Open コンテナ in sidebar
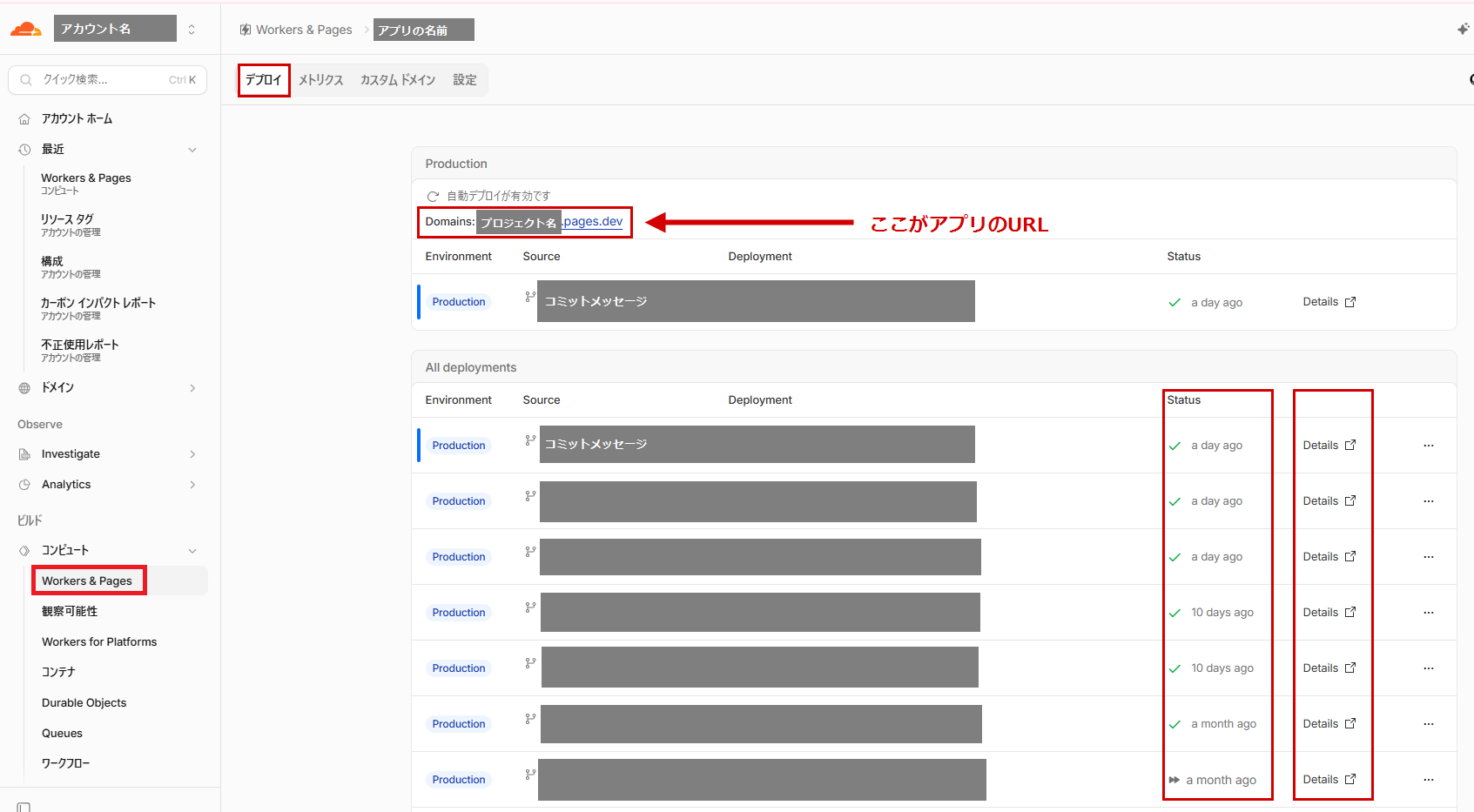1474x812 pixels. click(x=58, y=672)
